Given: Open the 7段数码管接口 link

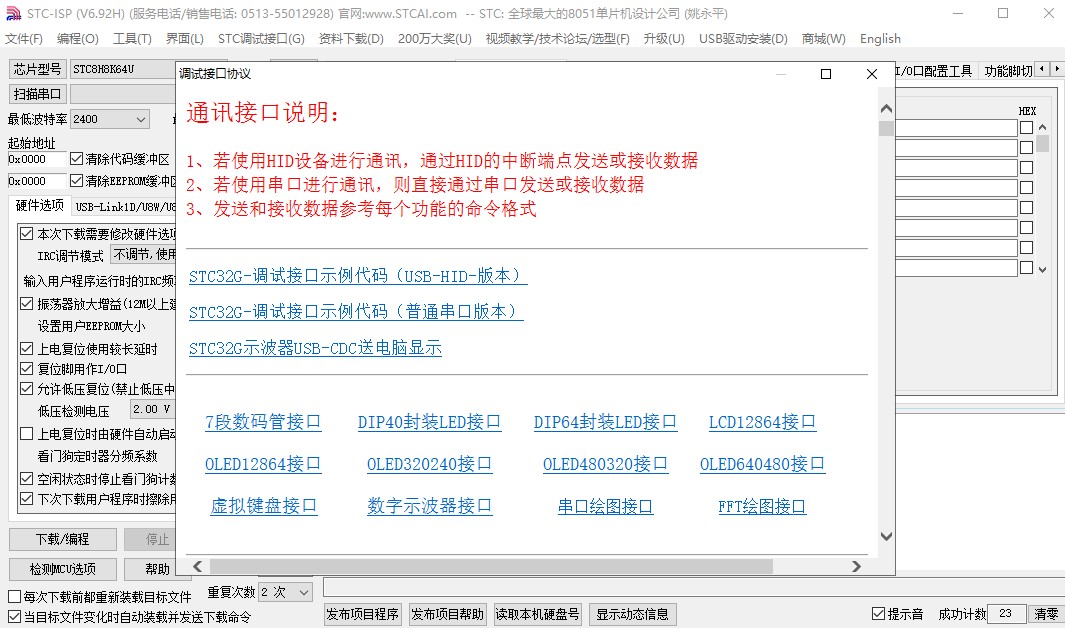Looking at the screenshot, I should pyautogui.click(x=263, y=422).
